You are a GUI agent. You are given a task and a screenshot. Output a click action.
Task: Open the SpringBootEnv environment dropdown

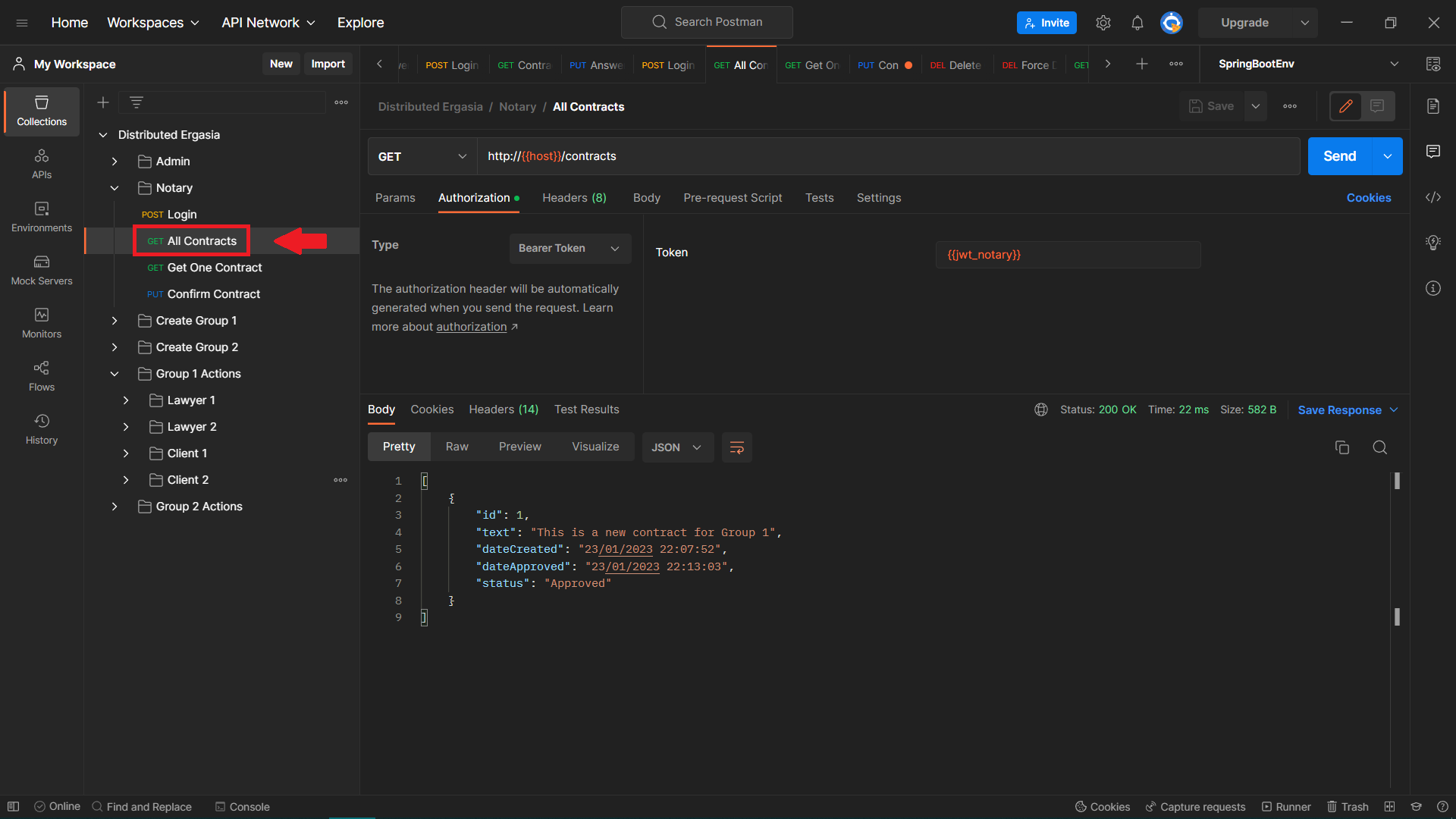click(x=1308, y=64)
